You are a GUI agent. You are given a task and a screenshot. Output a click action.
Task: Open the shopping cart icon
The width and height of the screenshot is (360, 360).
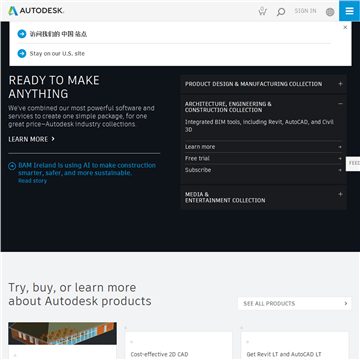pos(262,11)
